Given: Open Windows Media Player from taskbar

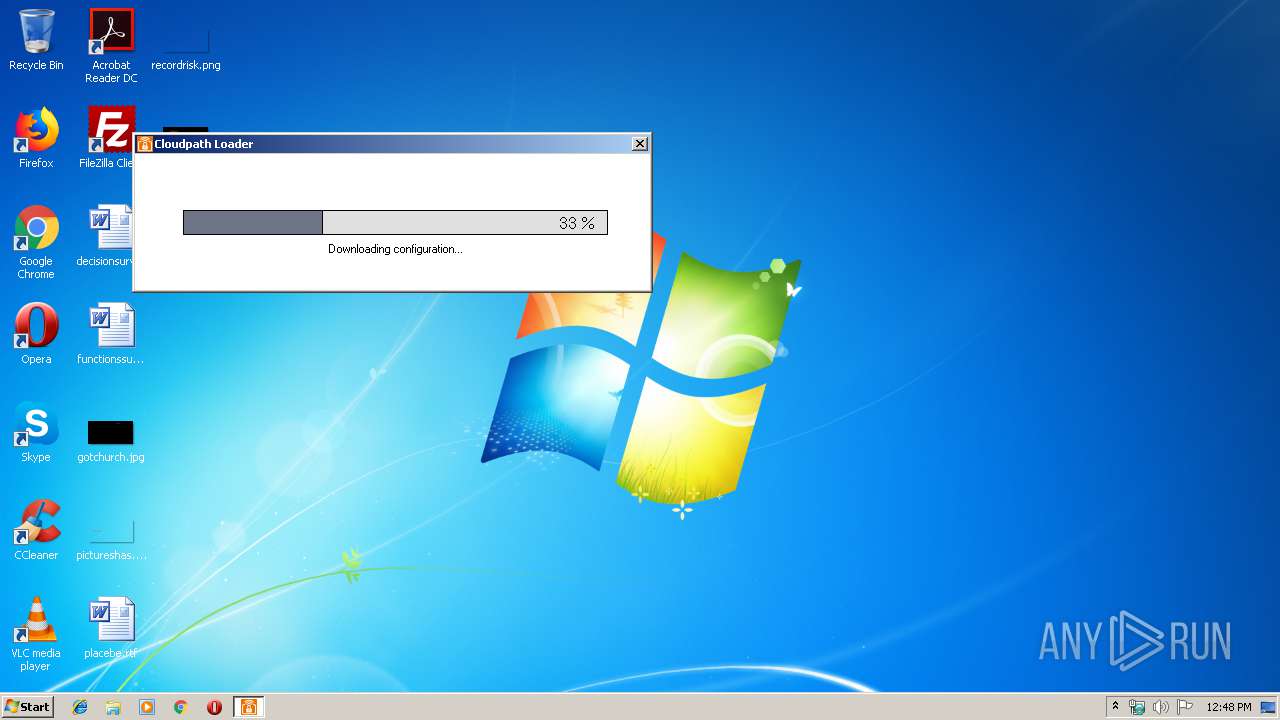Looking at the screenshot, I should (147, 707).
